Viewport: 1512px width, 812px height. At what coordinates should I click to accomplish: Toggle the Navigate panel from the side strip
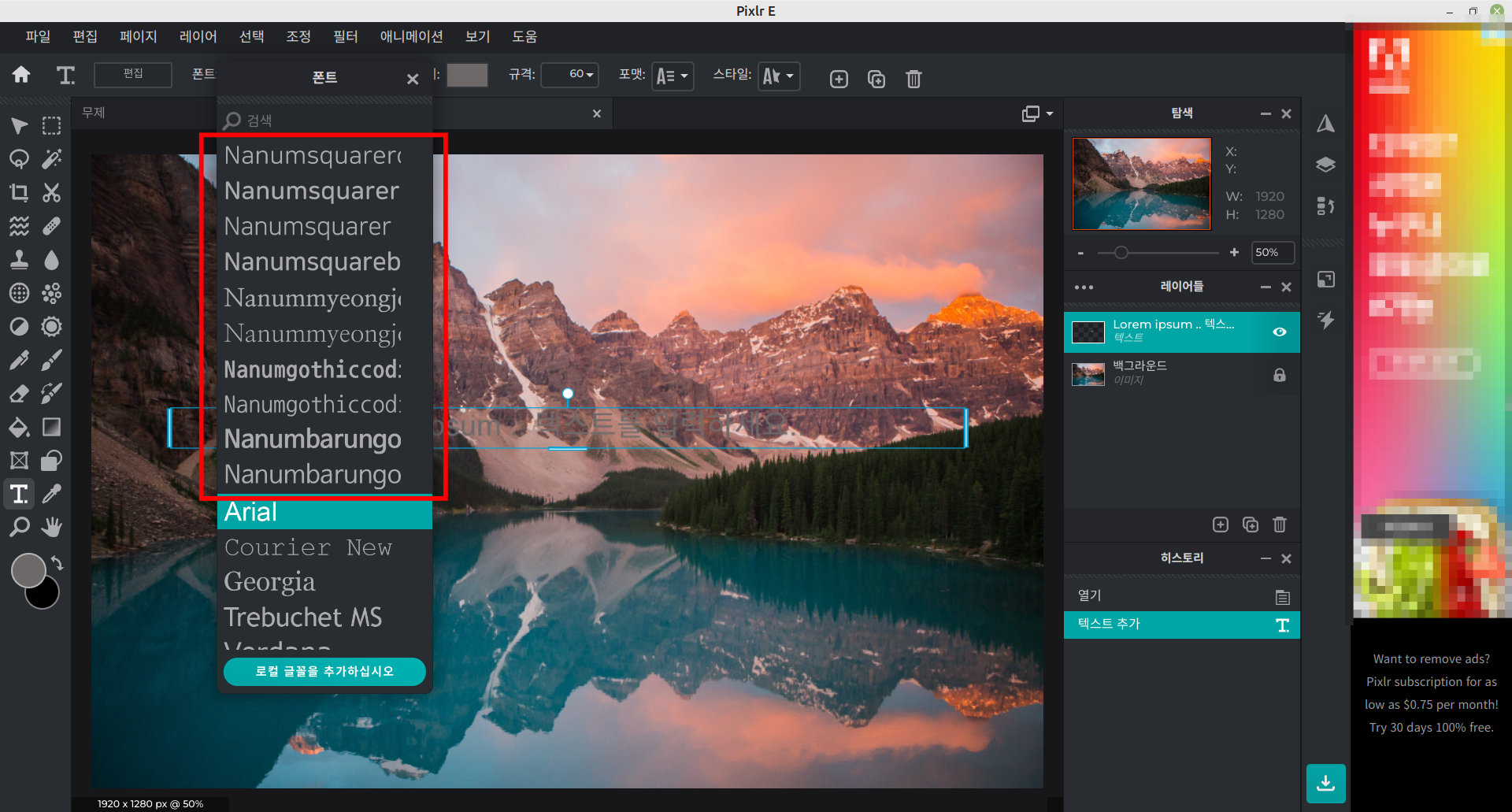click(x=1326, y=124)
